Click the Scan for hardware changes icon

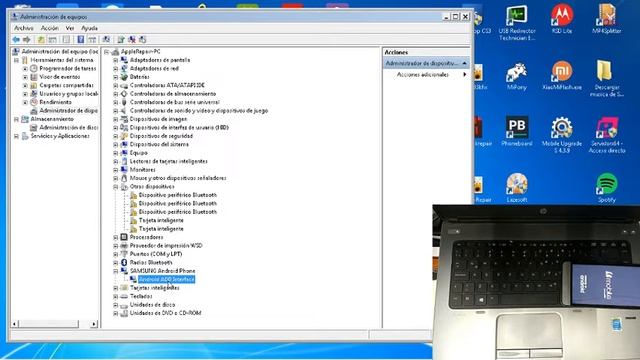click(106, 40)
